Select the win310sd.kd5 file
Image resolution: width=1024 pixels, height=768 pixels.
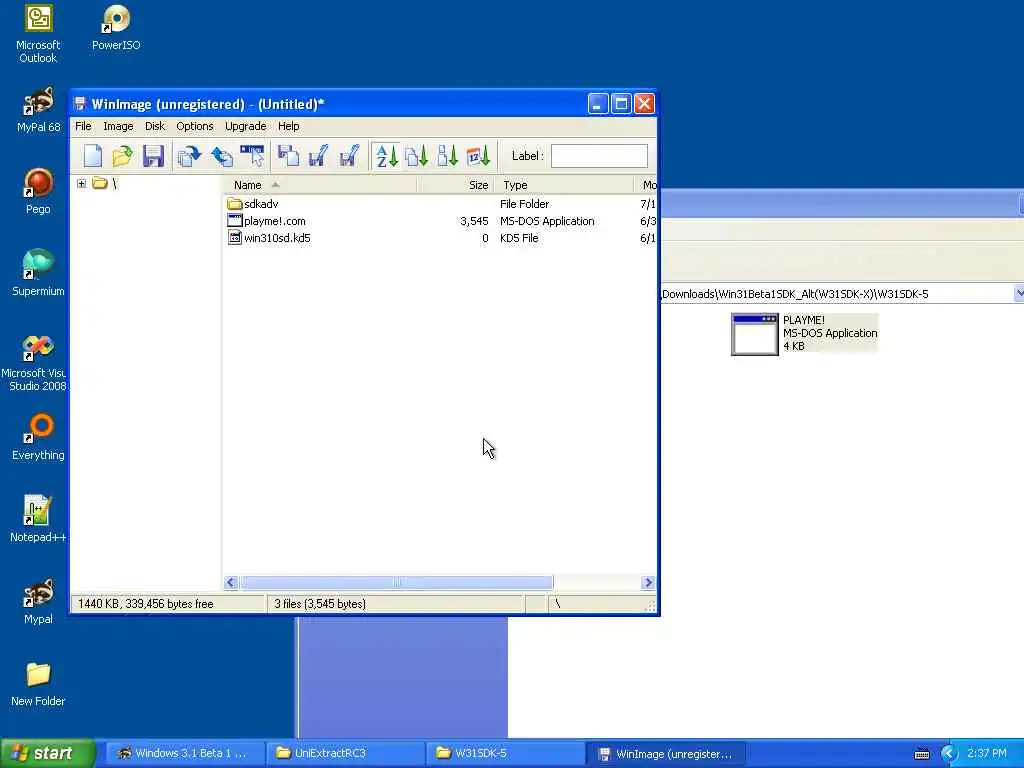click(x=277, y=238)
